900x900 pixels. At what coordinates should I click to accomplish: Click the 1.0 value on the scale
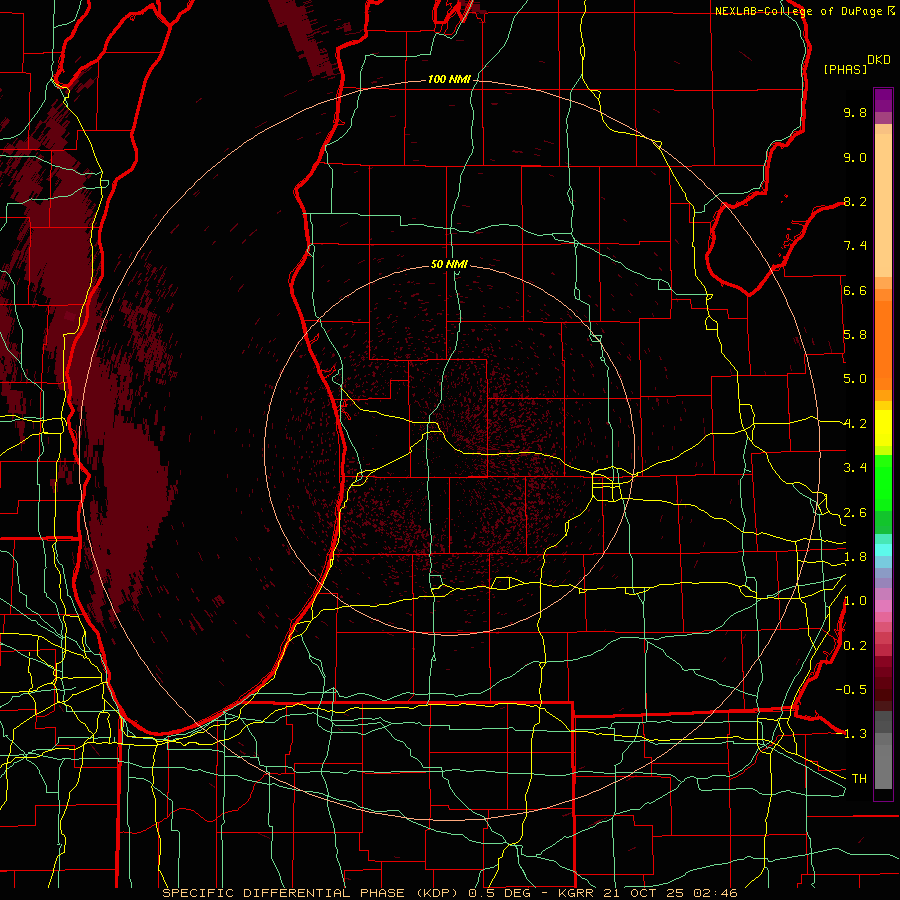click(855, 601)
